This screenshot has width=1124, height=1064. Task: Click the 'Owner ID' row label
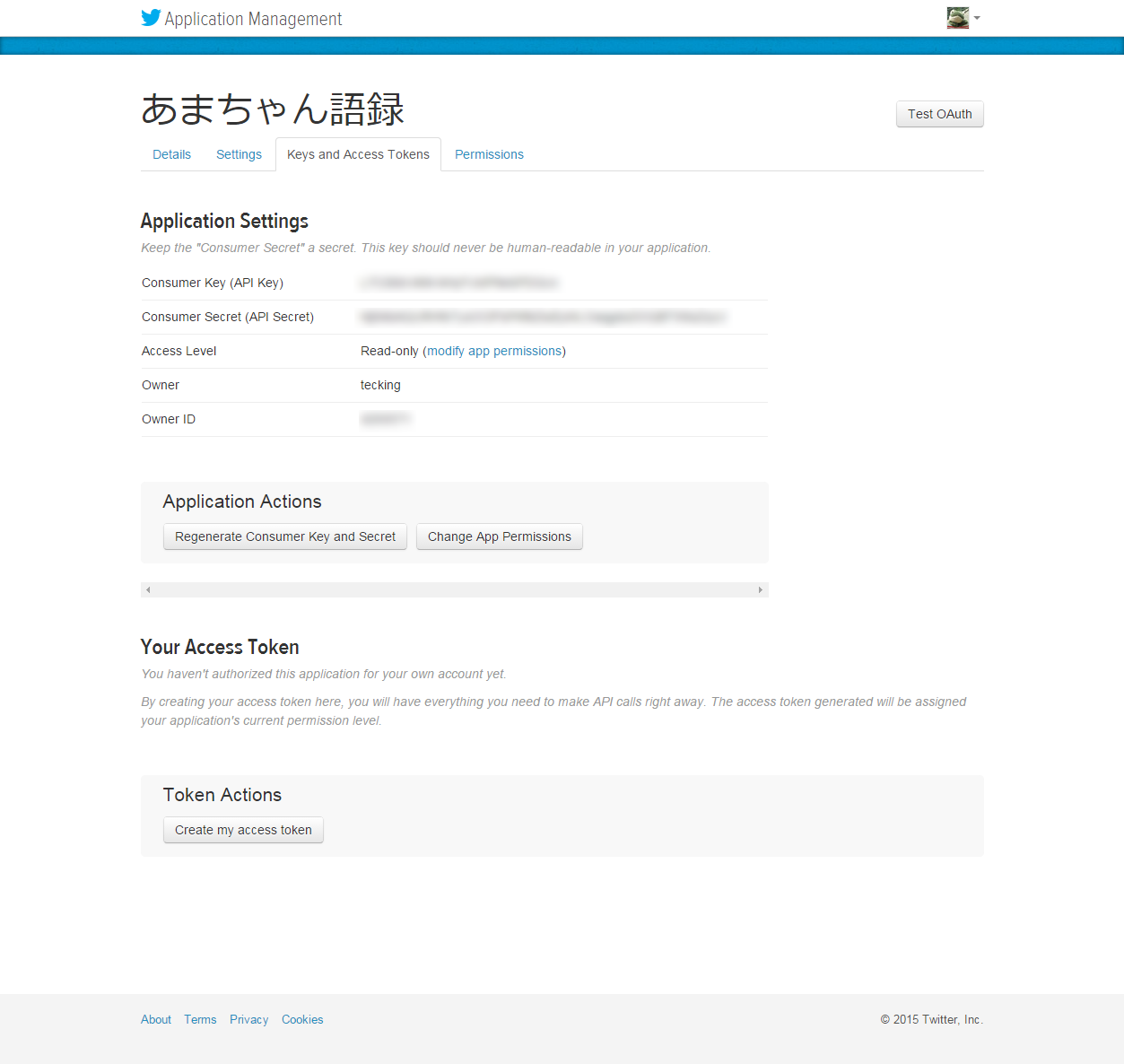[169, 419]
